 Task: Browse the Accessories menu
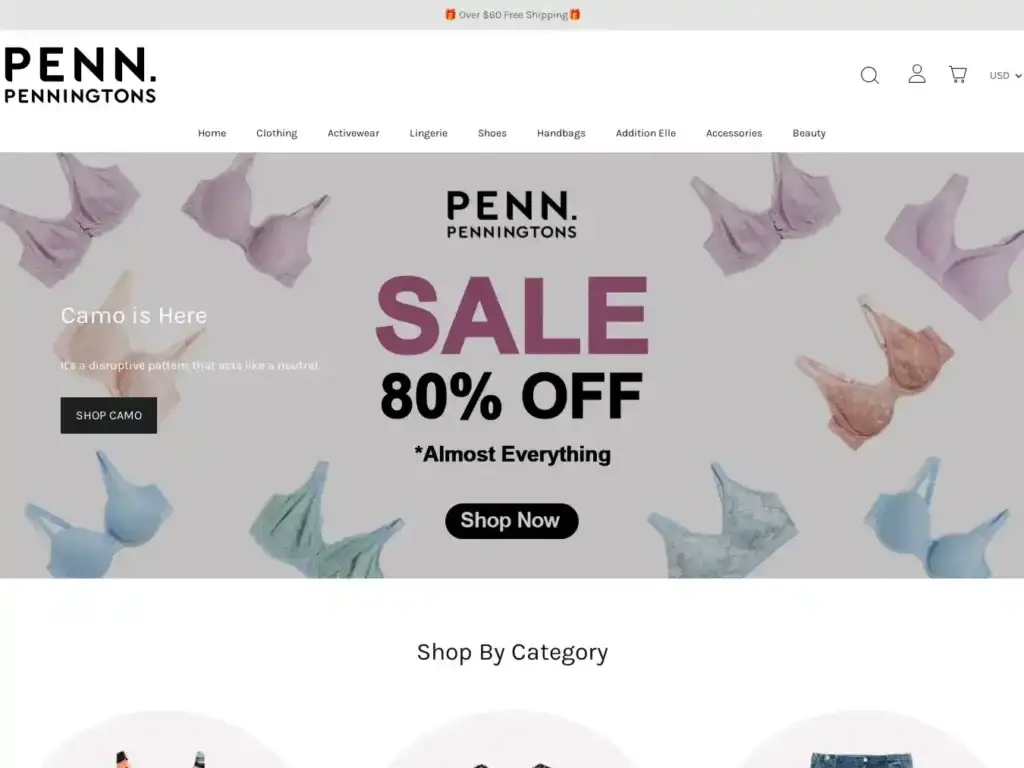pyautogui.click(x=733, y=133)
